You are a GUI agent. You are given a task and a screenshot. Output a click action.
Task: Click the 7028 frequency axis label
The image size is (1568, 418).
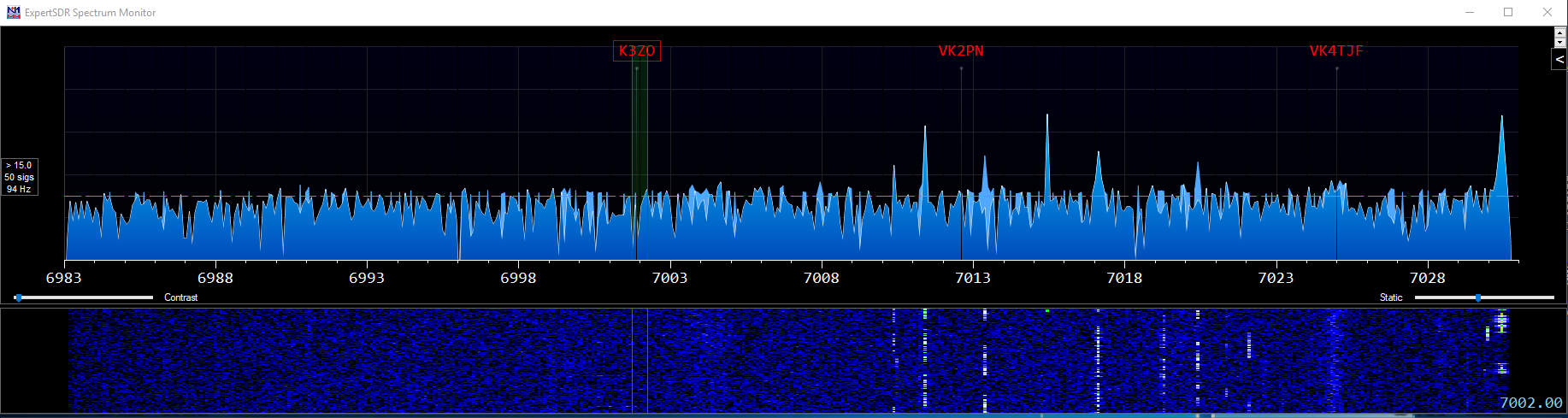click(1427, 278)
